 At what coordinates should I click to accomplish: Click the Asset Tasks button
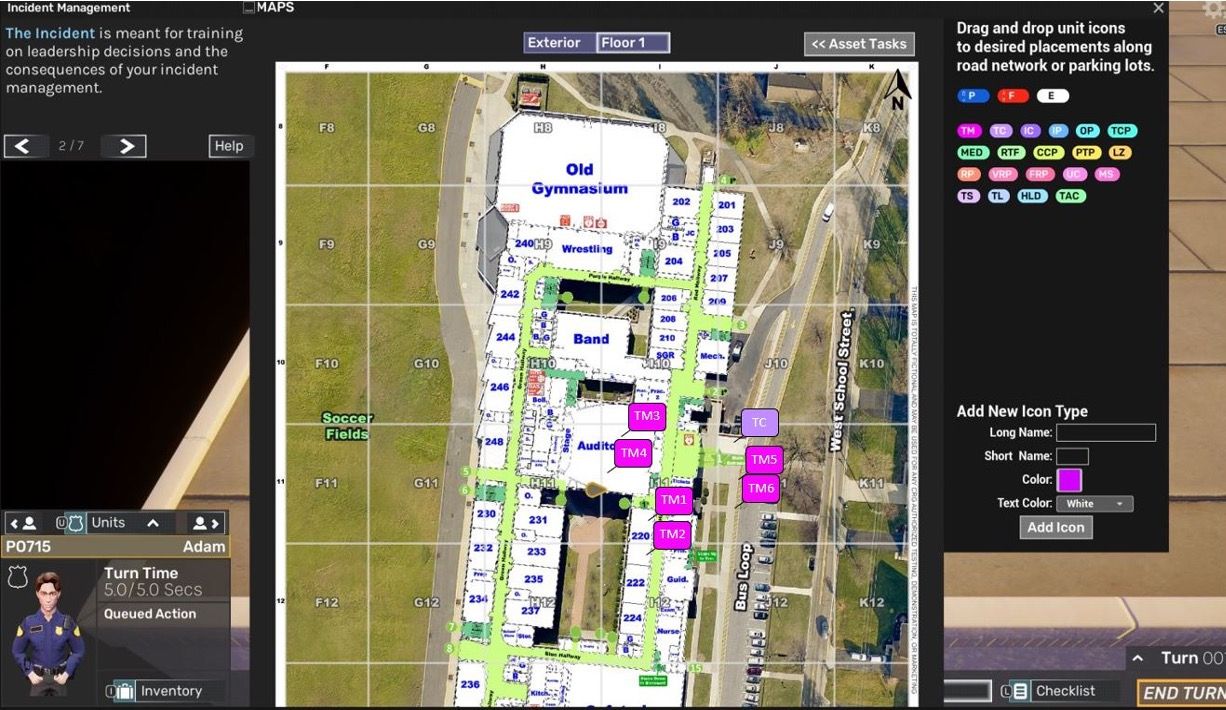pos(859,44)
